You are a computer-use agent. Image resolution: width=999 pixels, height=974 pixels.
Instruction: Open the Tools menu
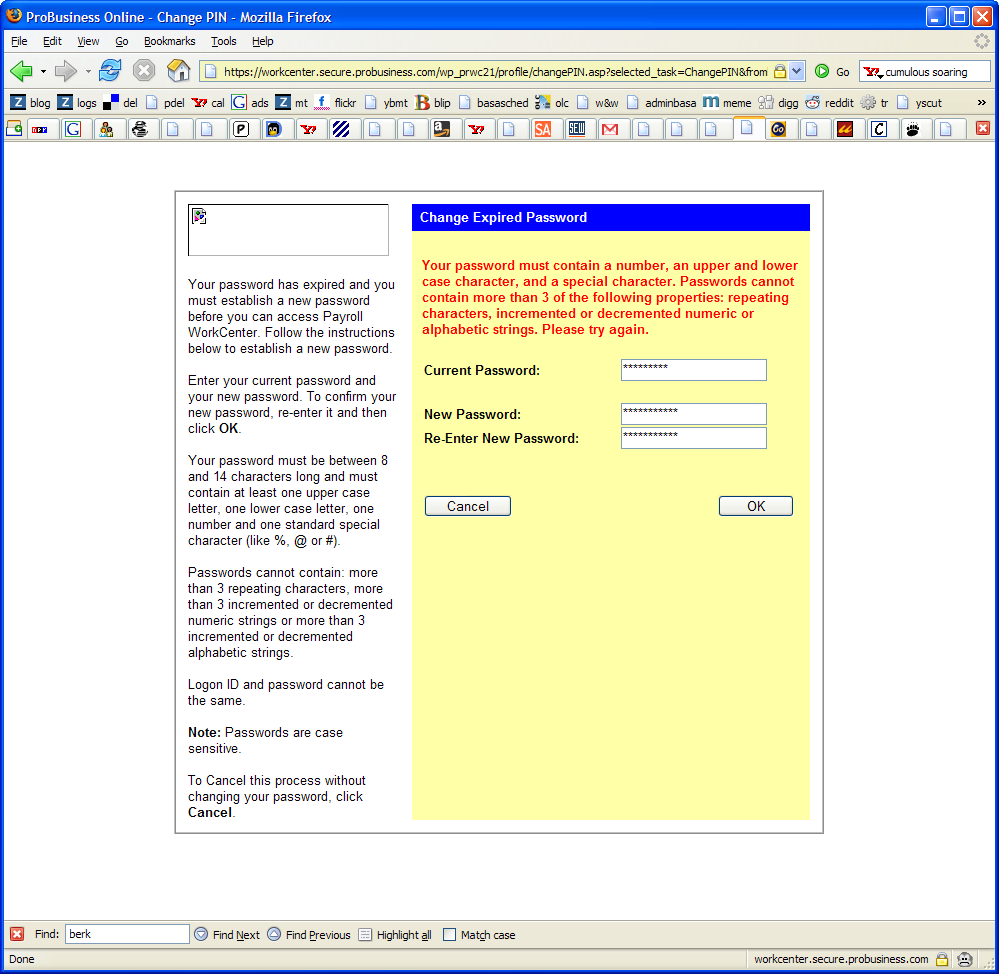click(x=223, y=41)
